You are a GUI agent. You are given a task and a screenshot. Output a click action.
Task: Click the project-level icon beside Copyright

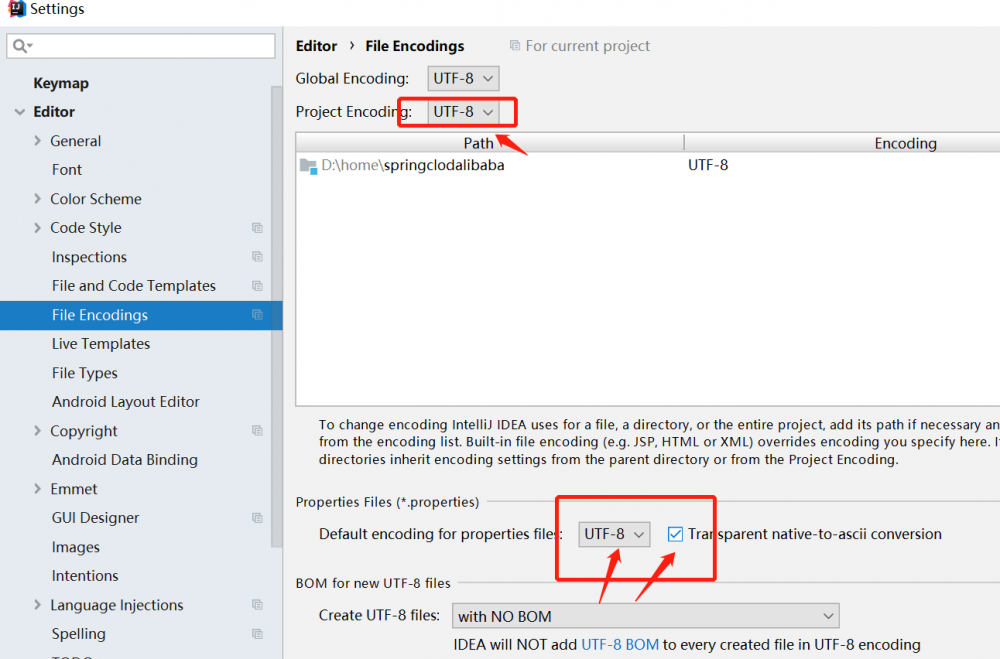click(x=257, y=431)
